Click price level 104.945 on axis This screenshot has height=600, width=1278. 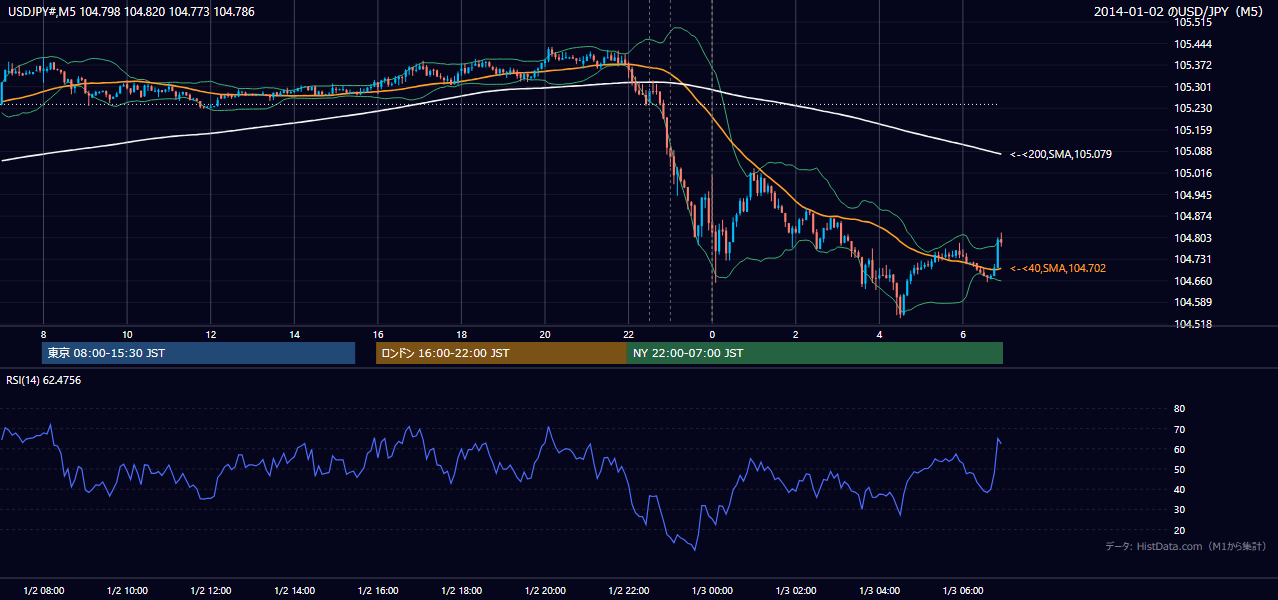(1193, 195)
